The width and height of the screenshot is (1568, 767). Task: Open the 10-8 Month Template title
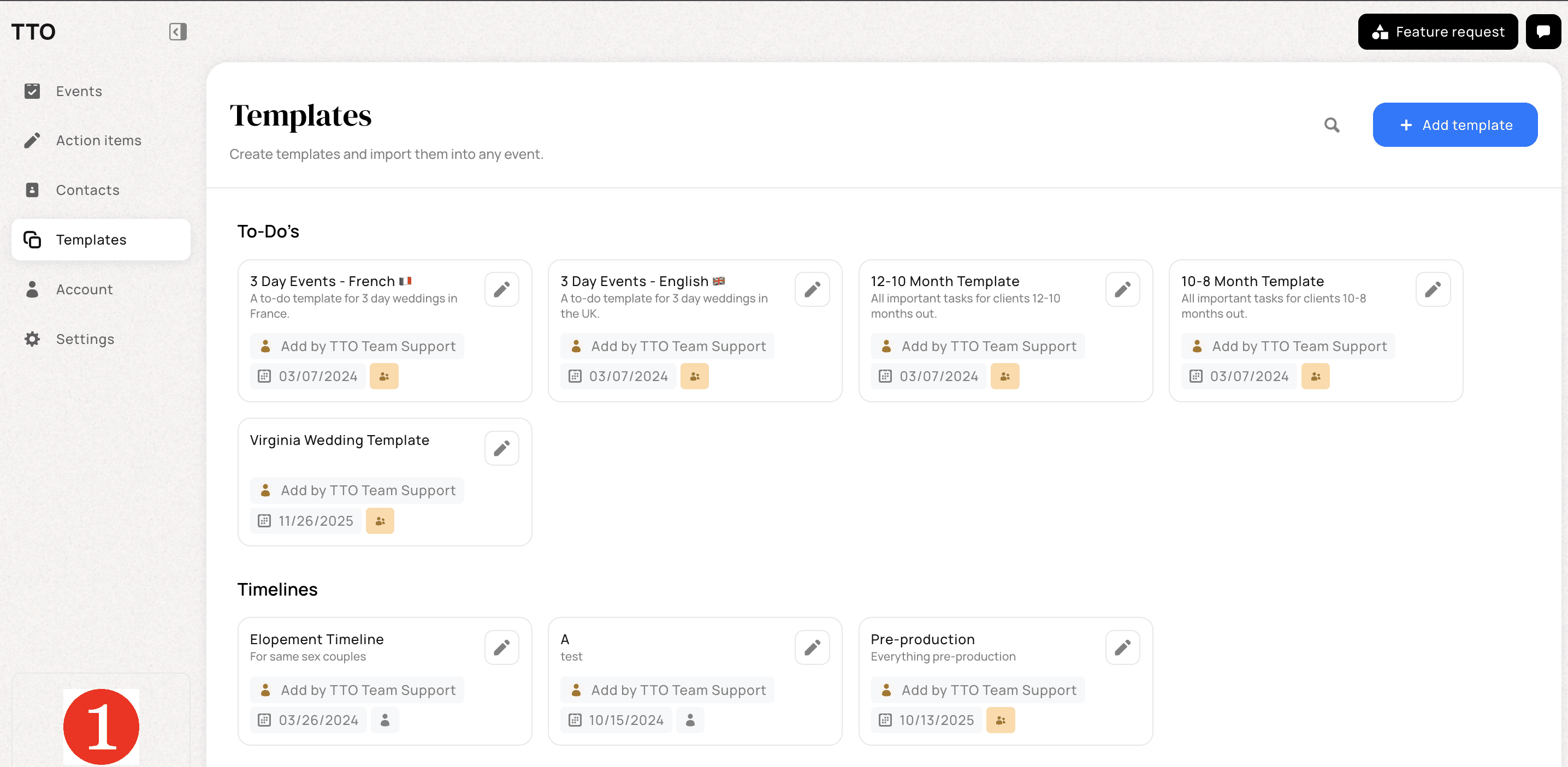point(1252,281)
